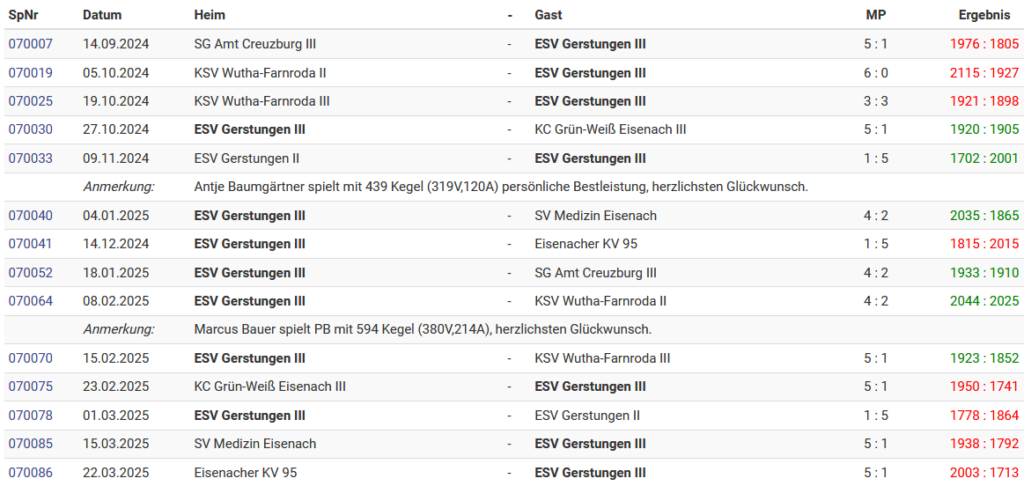
Task: Select match 070085 at SV Medizin Eisenach
Action: point(31,444)
